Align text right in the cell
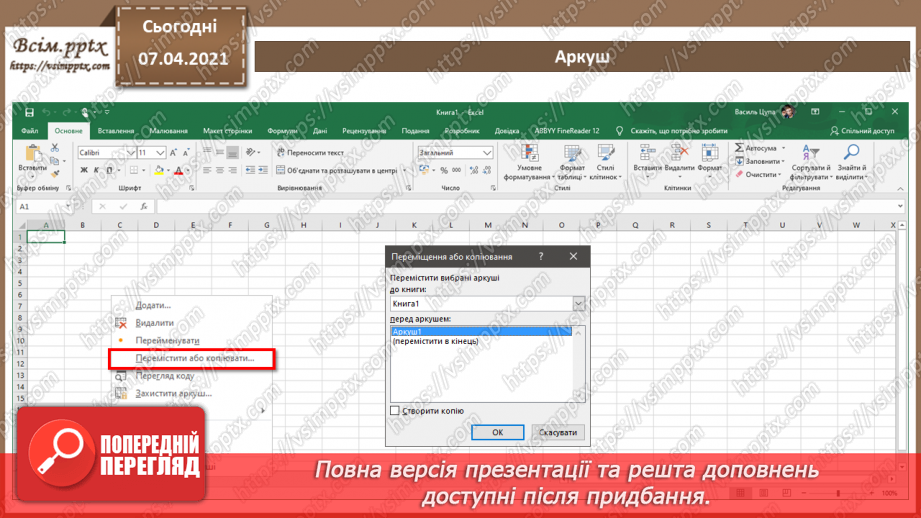 click(233, 170)
